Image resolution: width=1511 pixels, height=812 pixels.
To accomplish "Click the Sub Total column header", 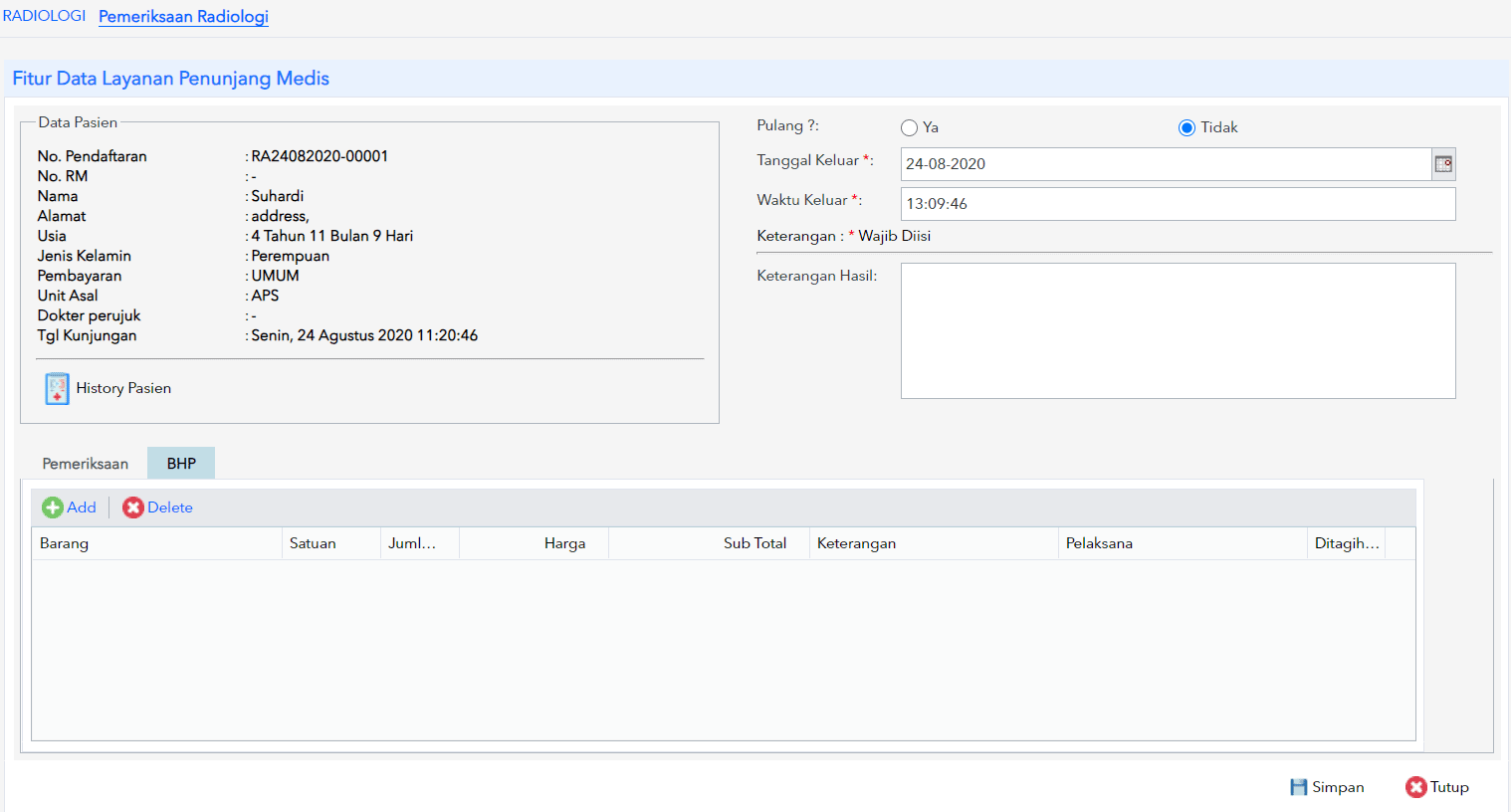I will click(x=710, y=543).
